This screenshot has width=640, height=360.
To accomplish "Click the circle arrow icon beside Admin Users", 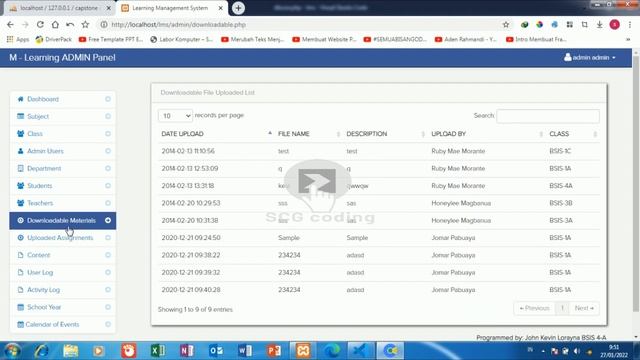I will (108, 151).
